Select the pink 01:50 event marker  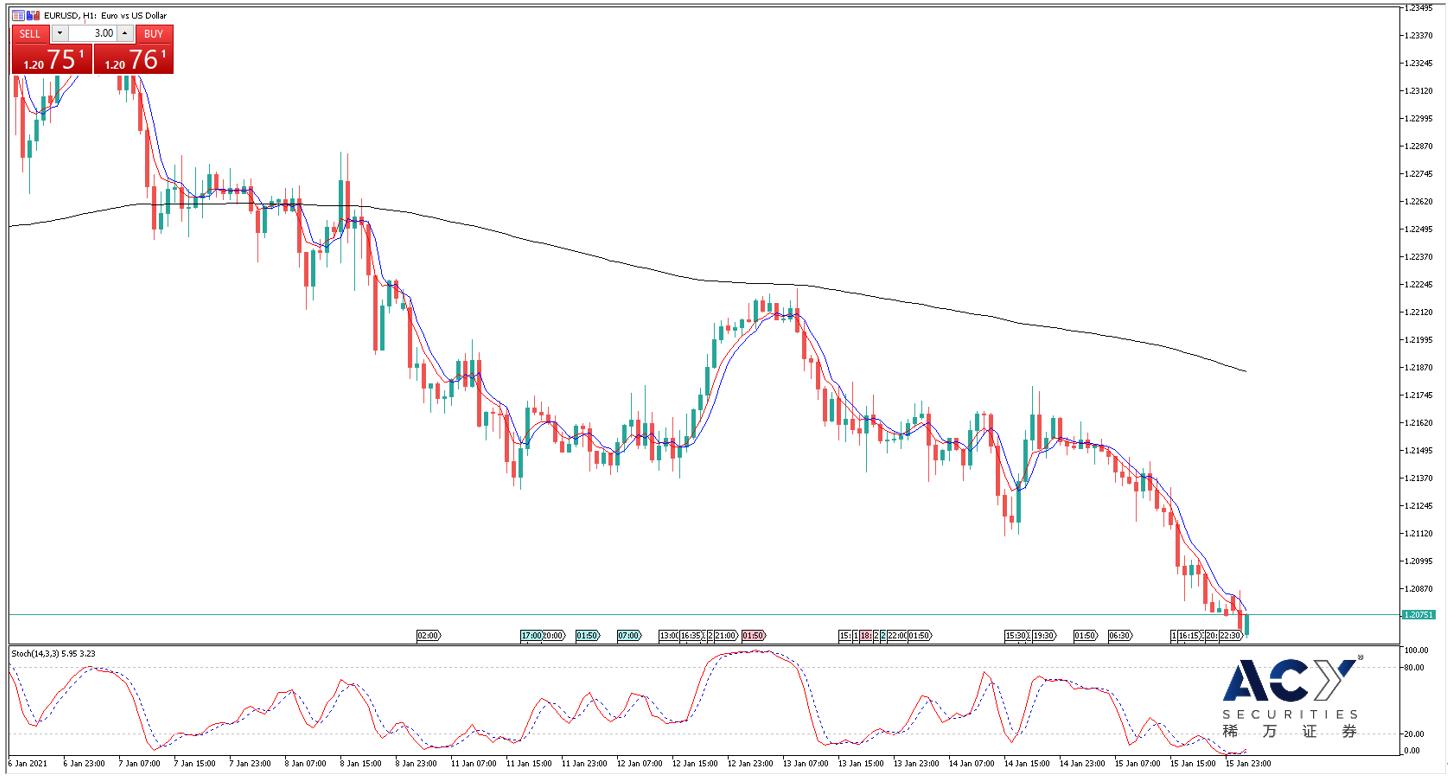pyautogui.click(x=754, y=635)
